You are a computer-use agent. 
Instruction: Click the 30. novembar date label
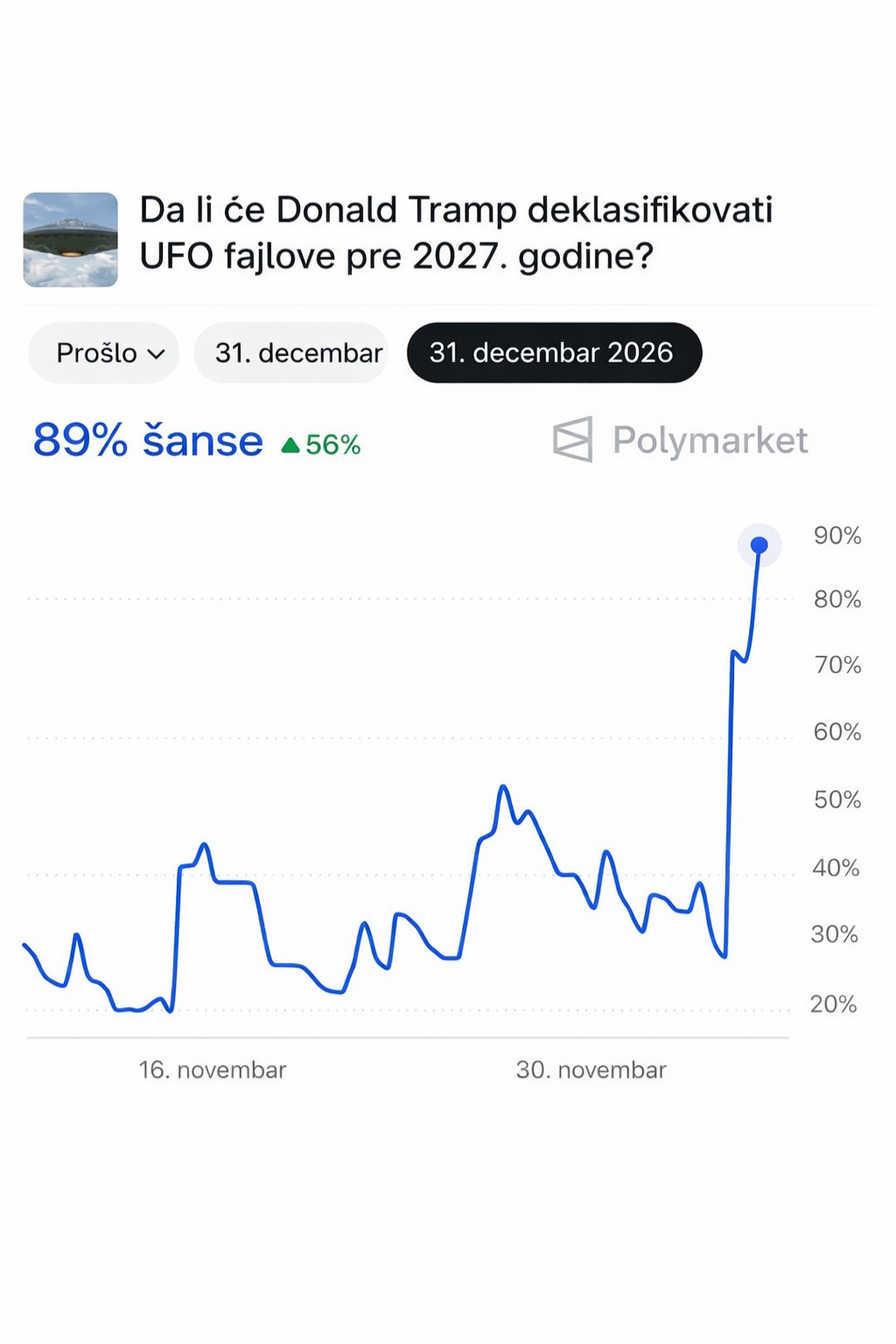(591, 1070)
